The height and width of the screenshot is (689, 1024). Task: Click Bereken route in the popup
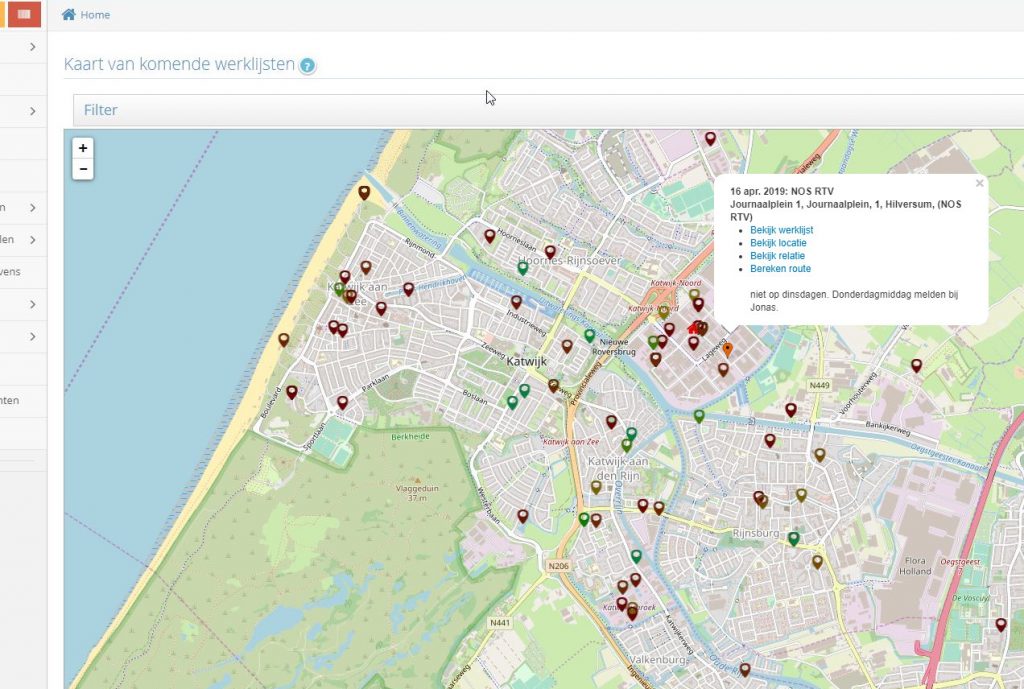pyautogui.click(x=780, y=269)
